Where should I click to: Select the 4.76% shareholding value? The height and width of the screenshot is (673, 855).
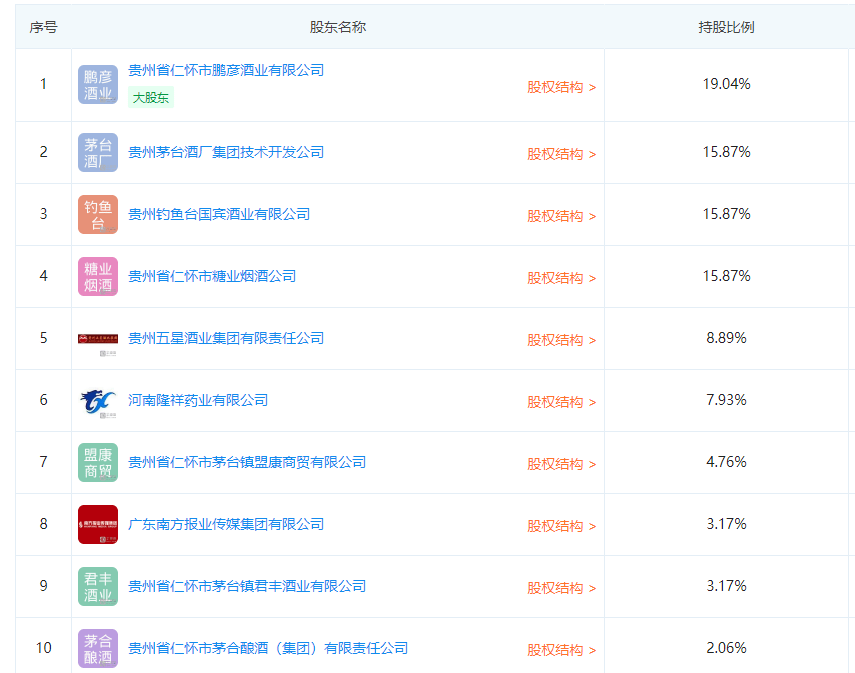tap(726, 462)
